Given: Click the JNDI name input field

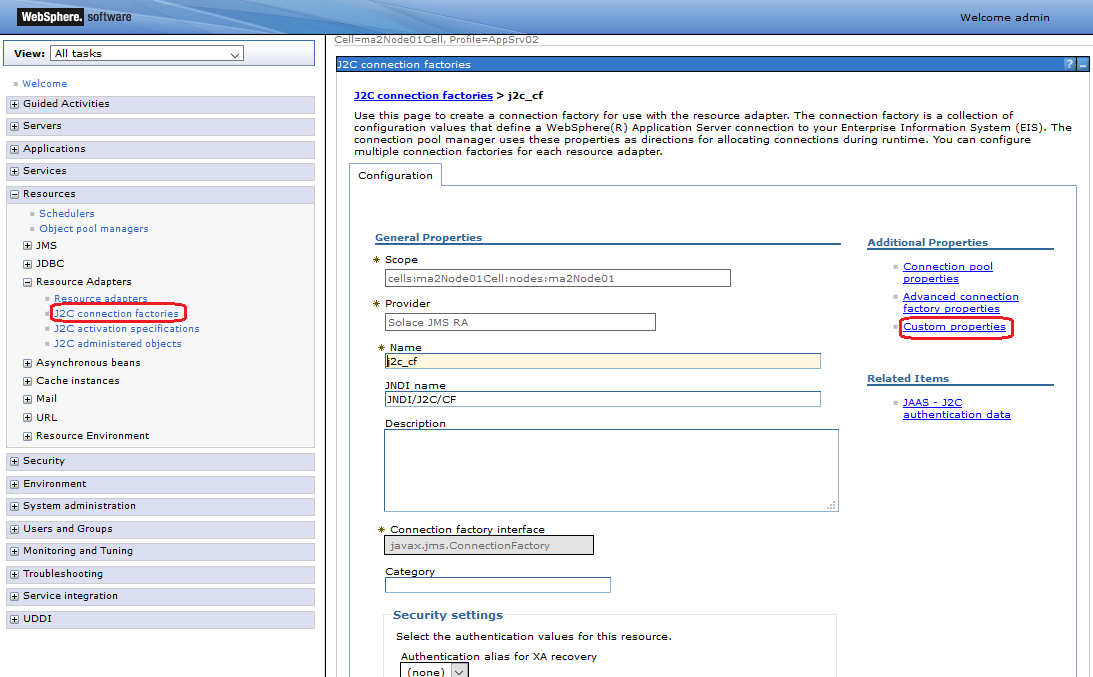Looking at the screenshot, I should pyautogui.click(x=602, y=399).
